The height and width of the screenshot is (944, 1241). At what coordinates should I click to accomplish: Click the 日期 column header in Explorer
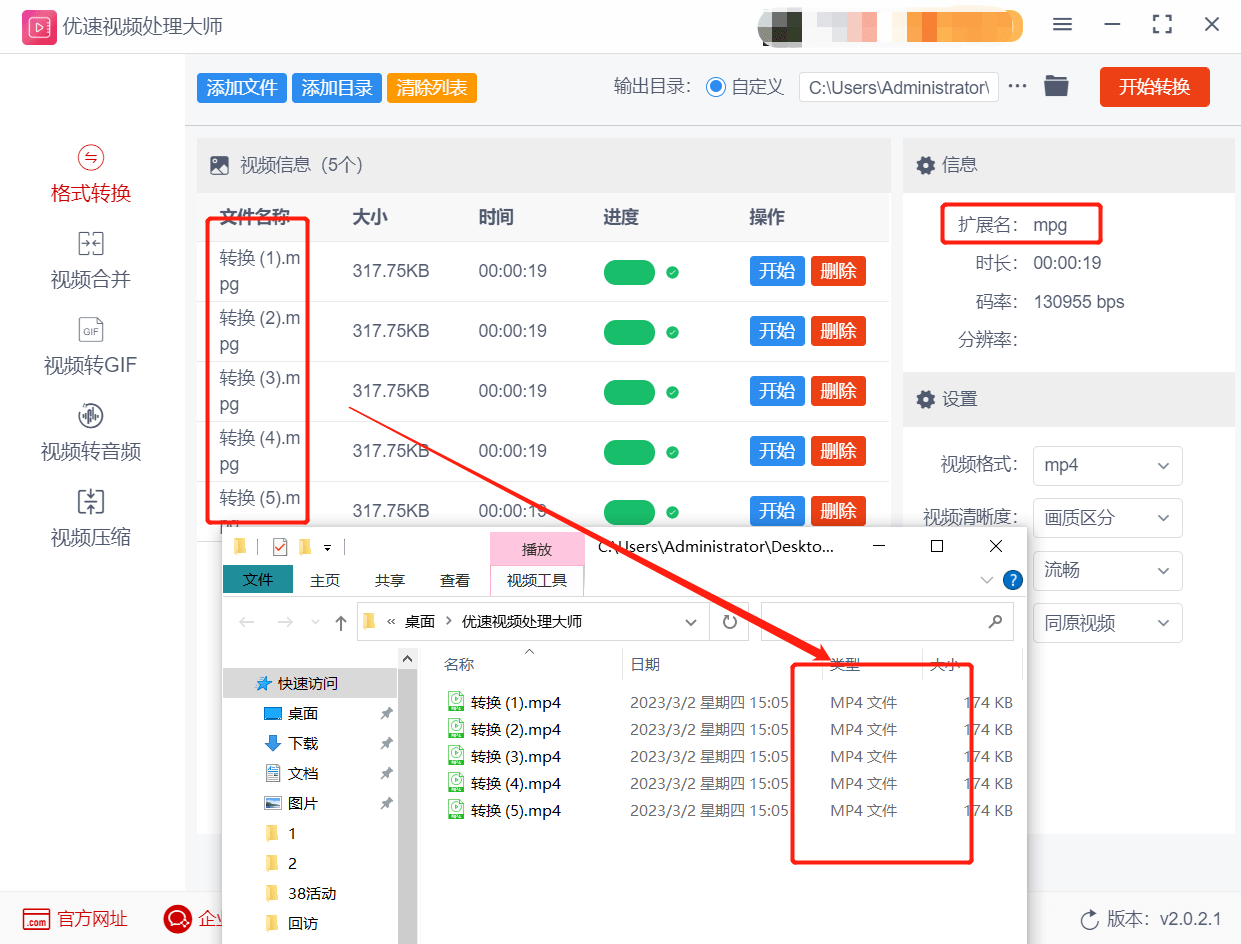pos(645,664)
